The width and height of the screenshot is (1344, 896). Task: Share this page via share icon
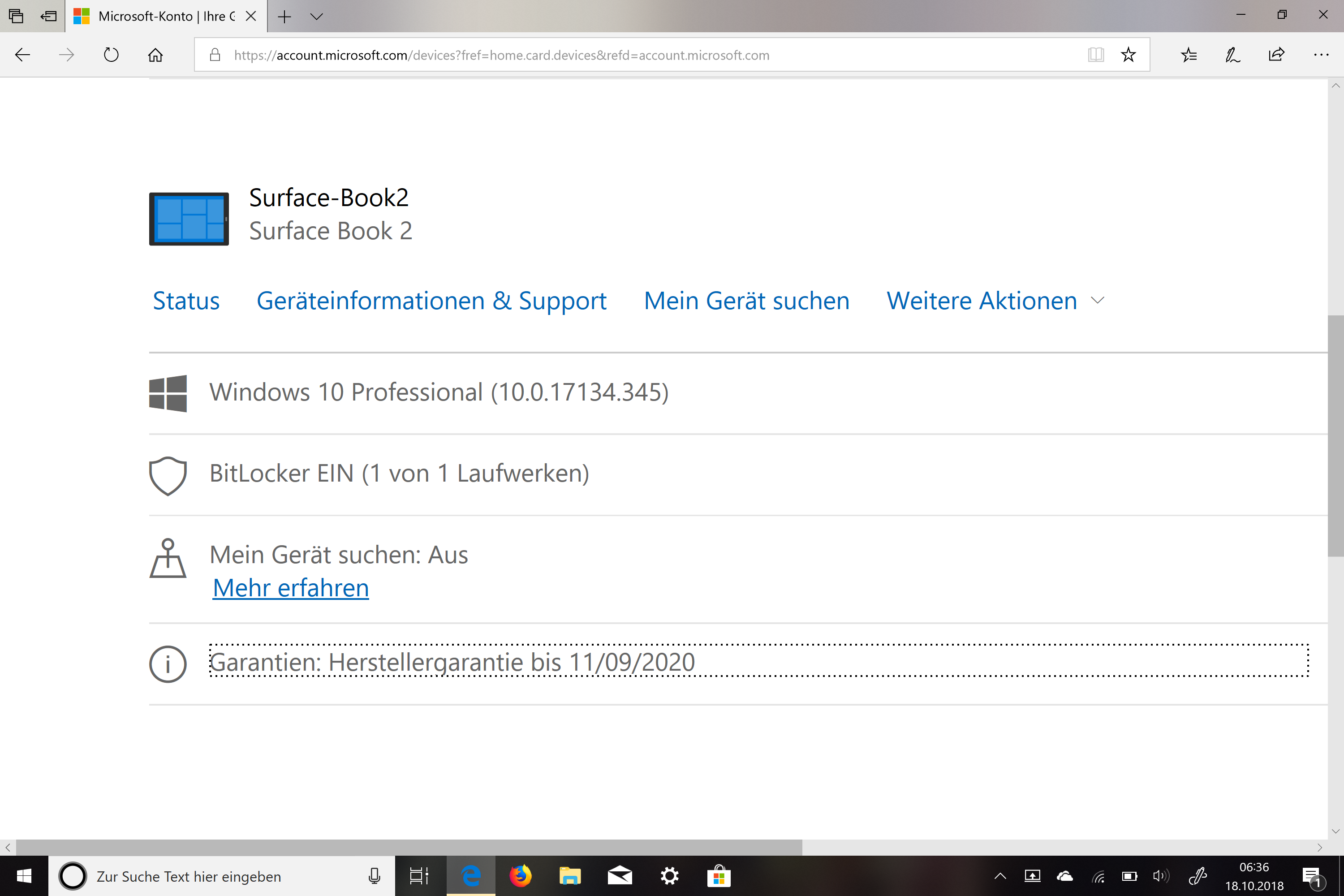click(1276, 55)
